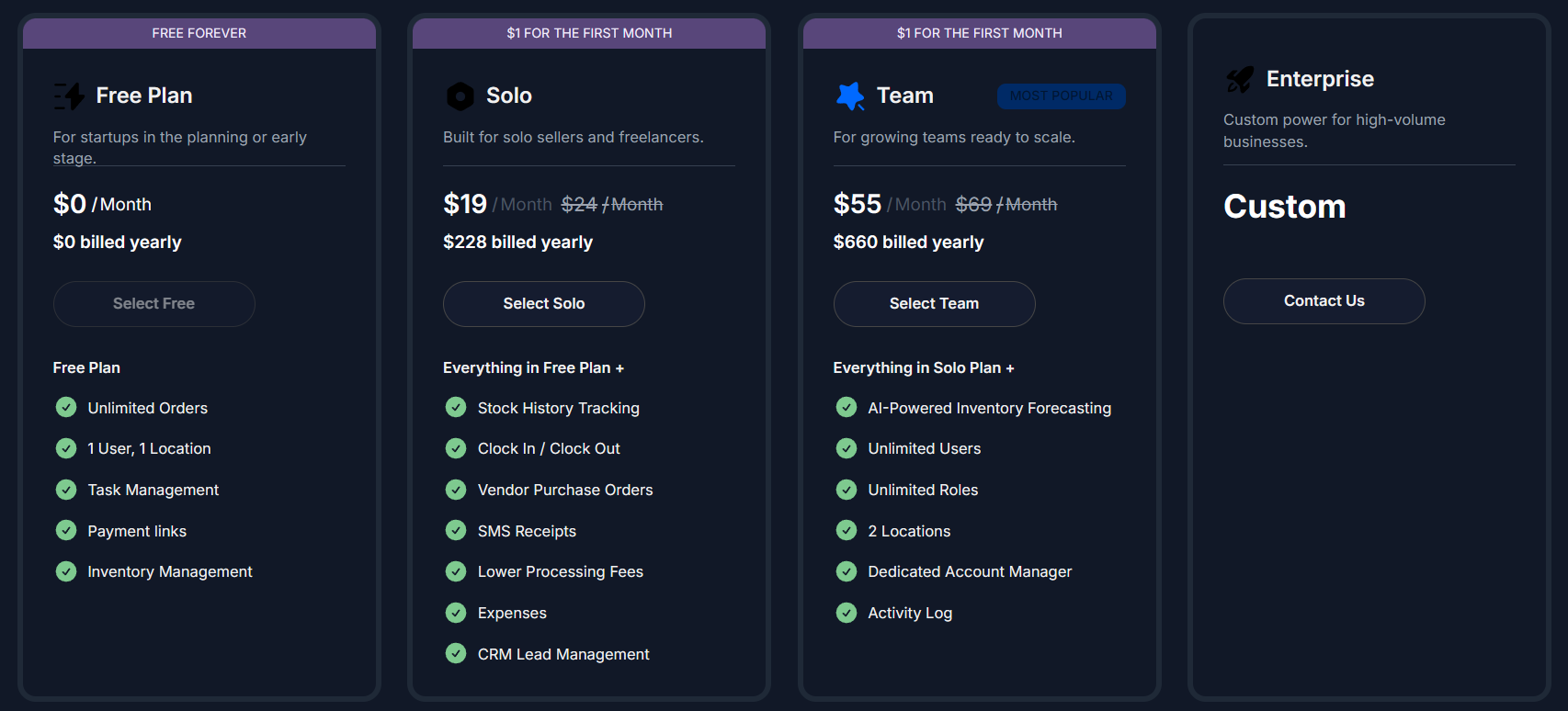Click check icon beside Inventory Management
Image resolution: width=1568 pixels, height=711 pixels.
tap(66, 571)
